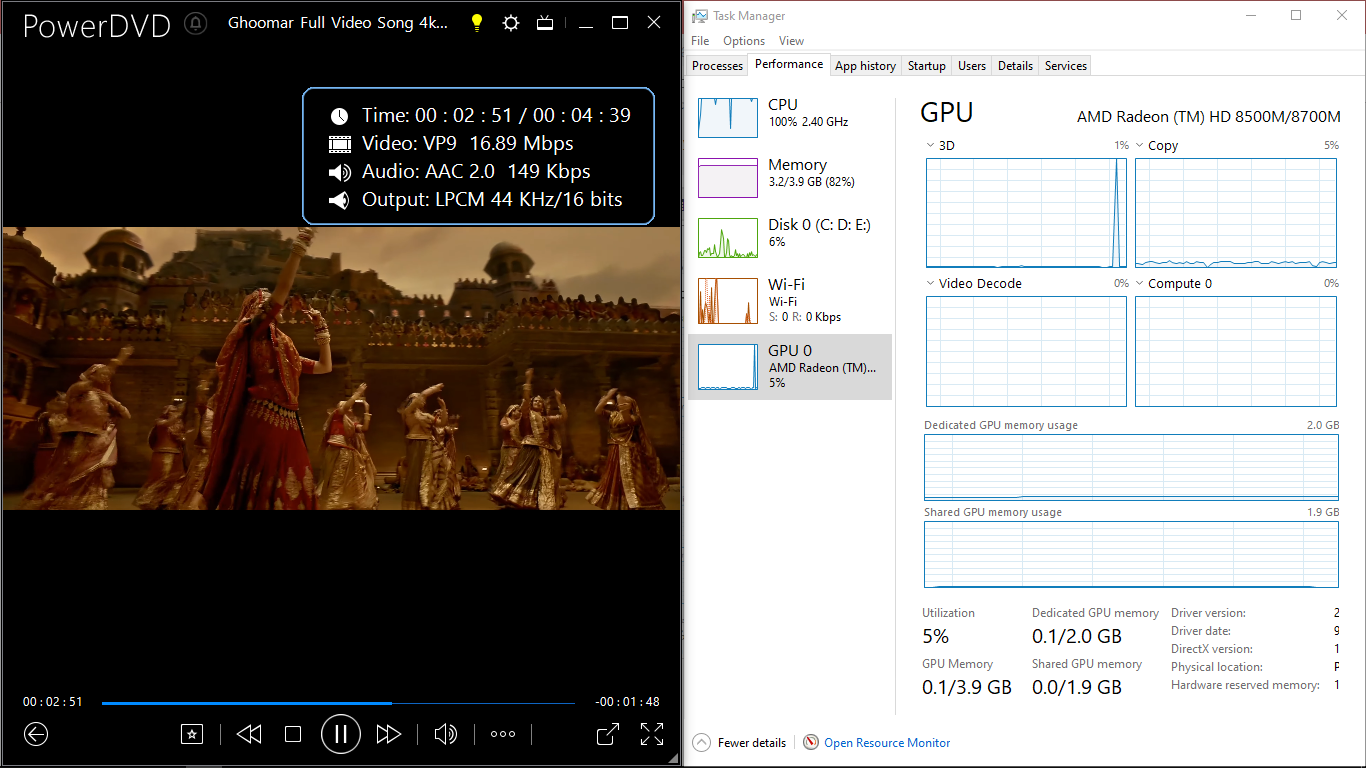This screenshot has height=768, width=1366.
Task: Click the Shared GPU memory usage graph
Action: pyautogui.click(x=1131, y=554)
